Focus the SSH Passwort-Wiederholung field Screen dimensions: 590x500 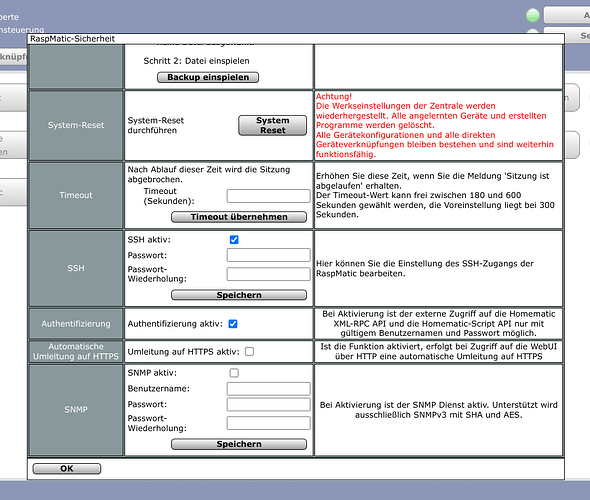coord(268,274)
